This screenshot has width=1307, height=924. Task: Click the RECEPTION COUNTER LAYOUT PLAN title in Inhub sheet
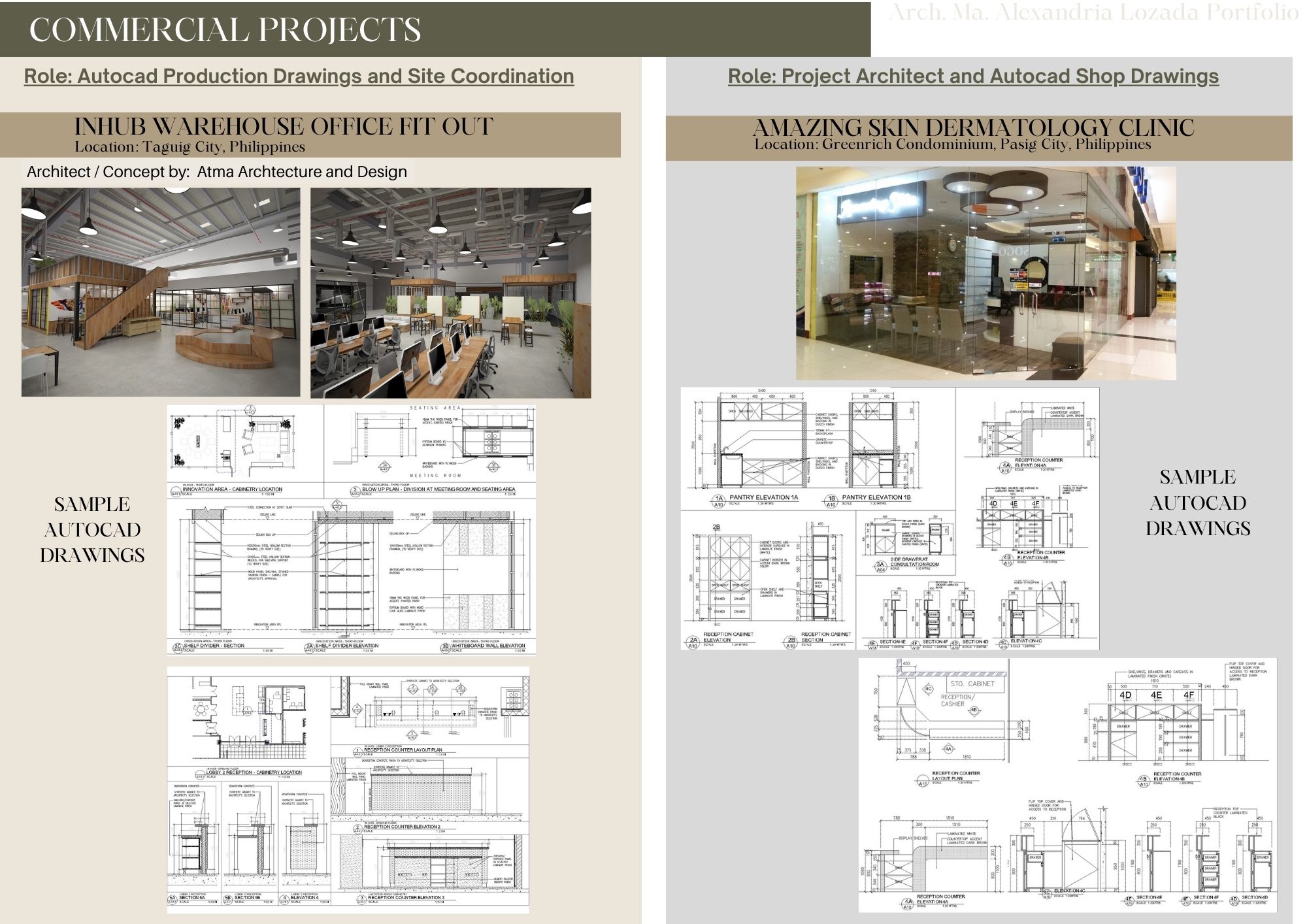[x=403, y=750]
